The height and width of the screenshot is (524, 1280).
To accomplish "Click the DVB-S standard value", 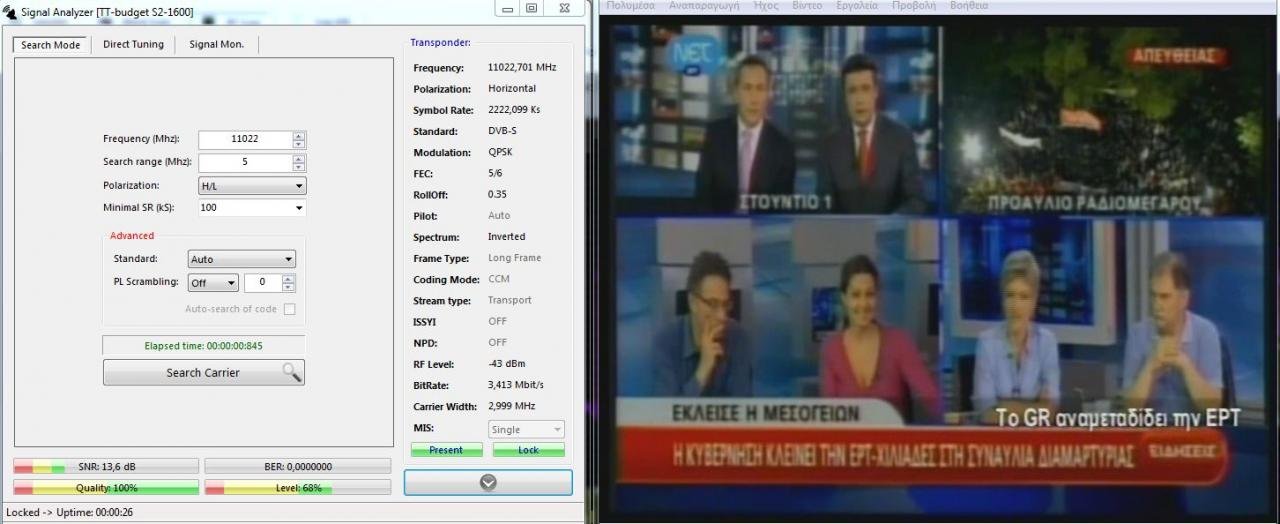I will tap(502, 131).
